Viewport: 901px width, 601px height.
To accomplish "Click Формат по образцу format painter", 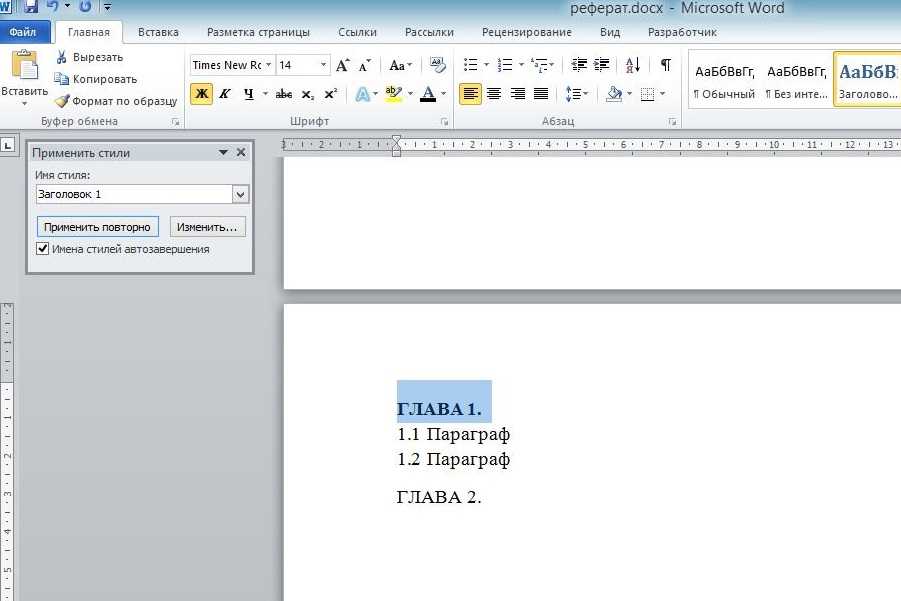I will (116, 101).
